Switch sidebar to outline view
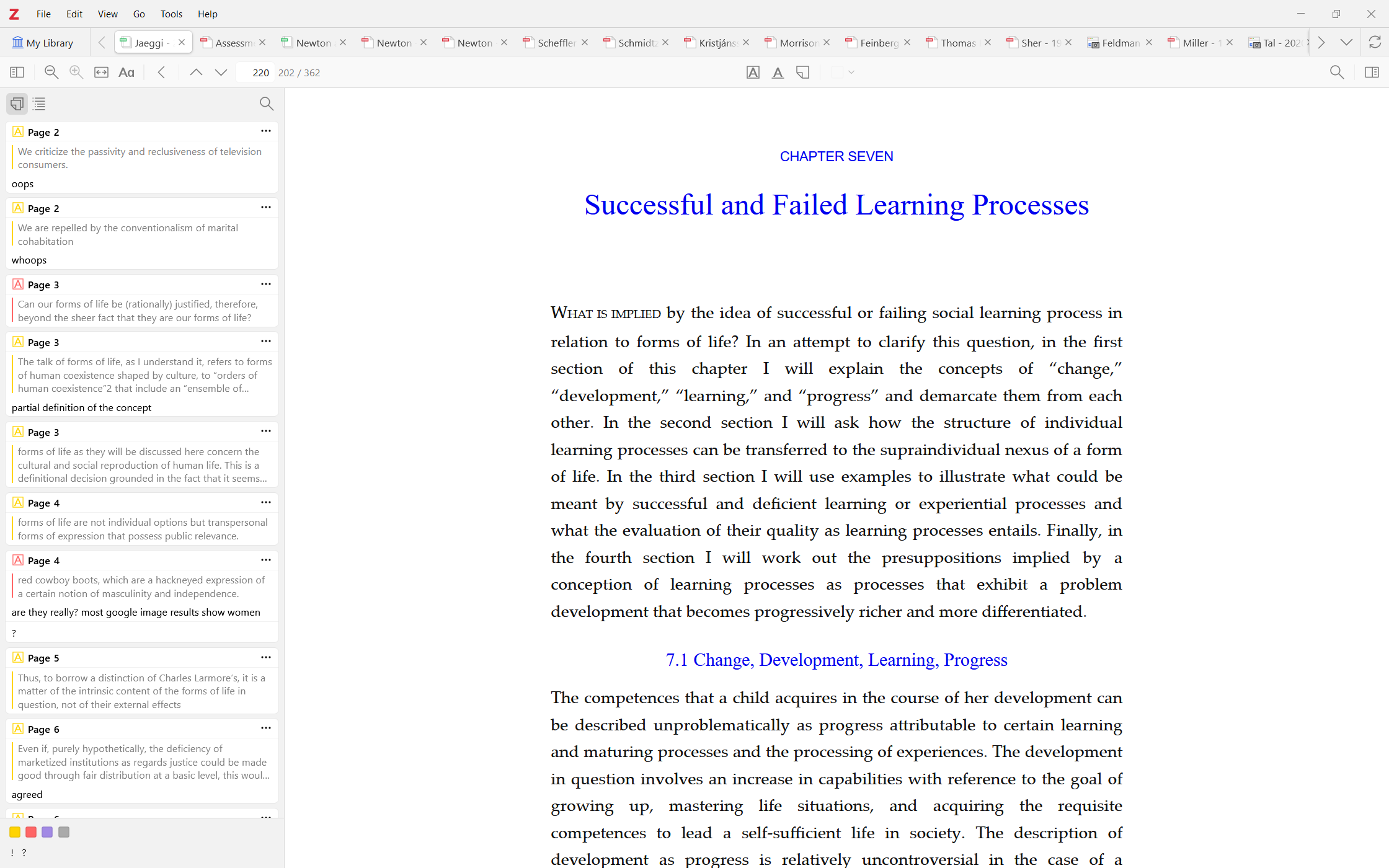 (x=39, y=104)
